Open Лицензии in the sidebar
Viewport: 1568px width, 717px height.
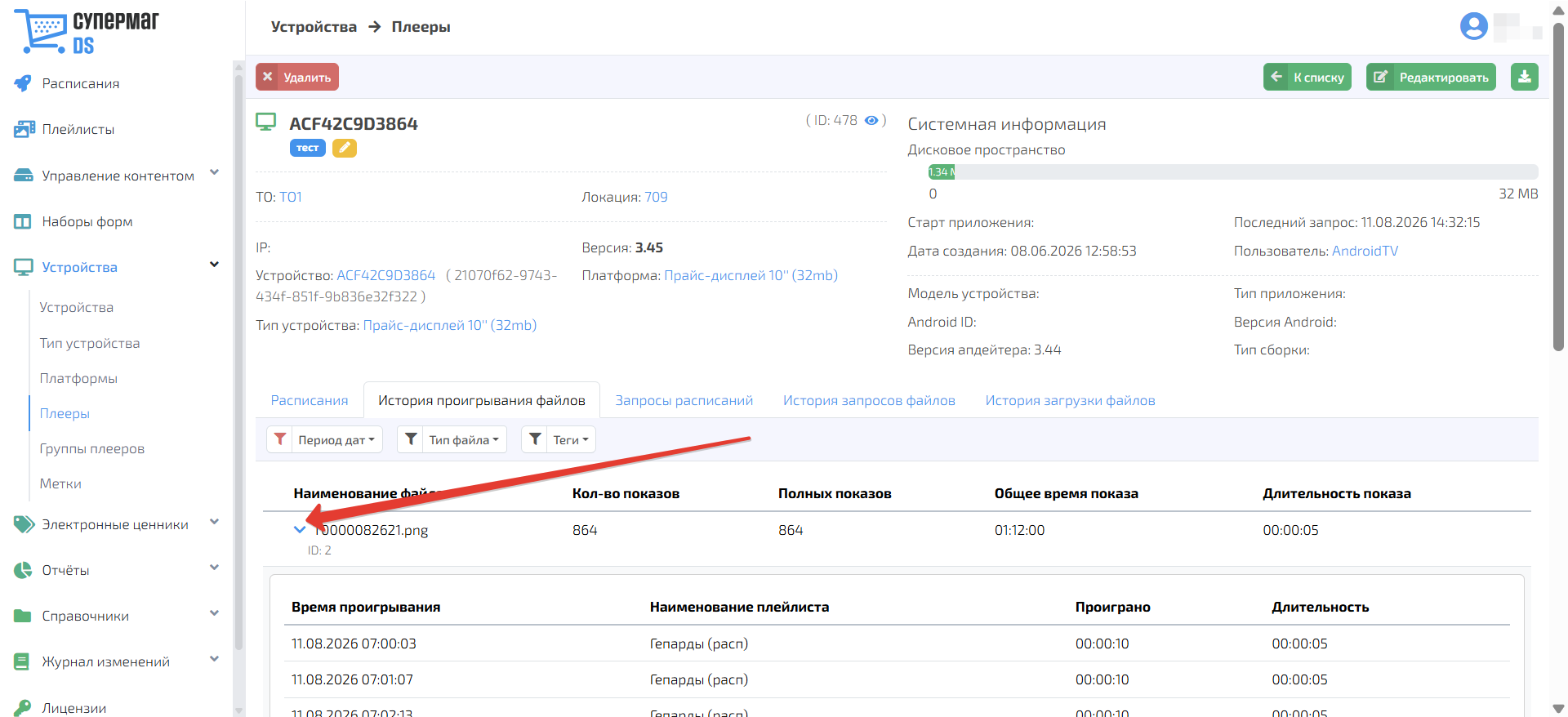pos(74,708)
